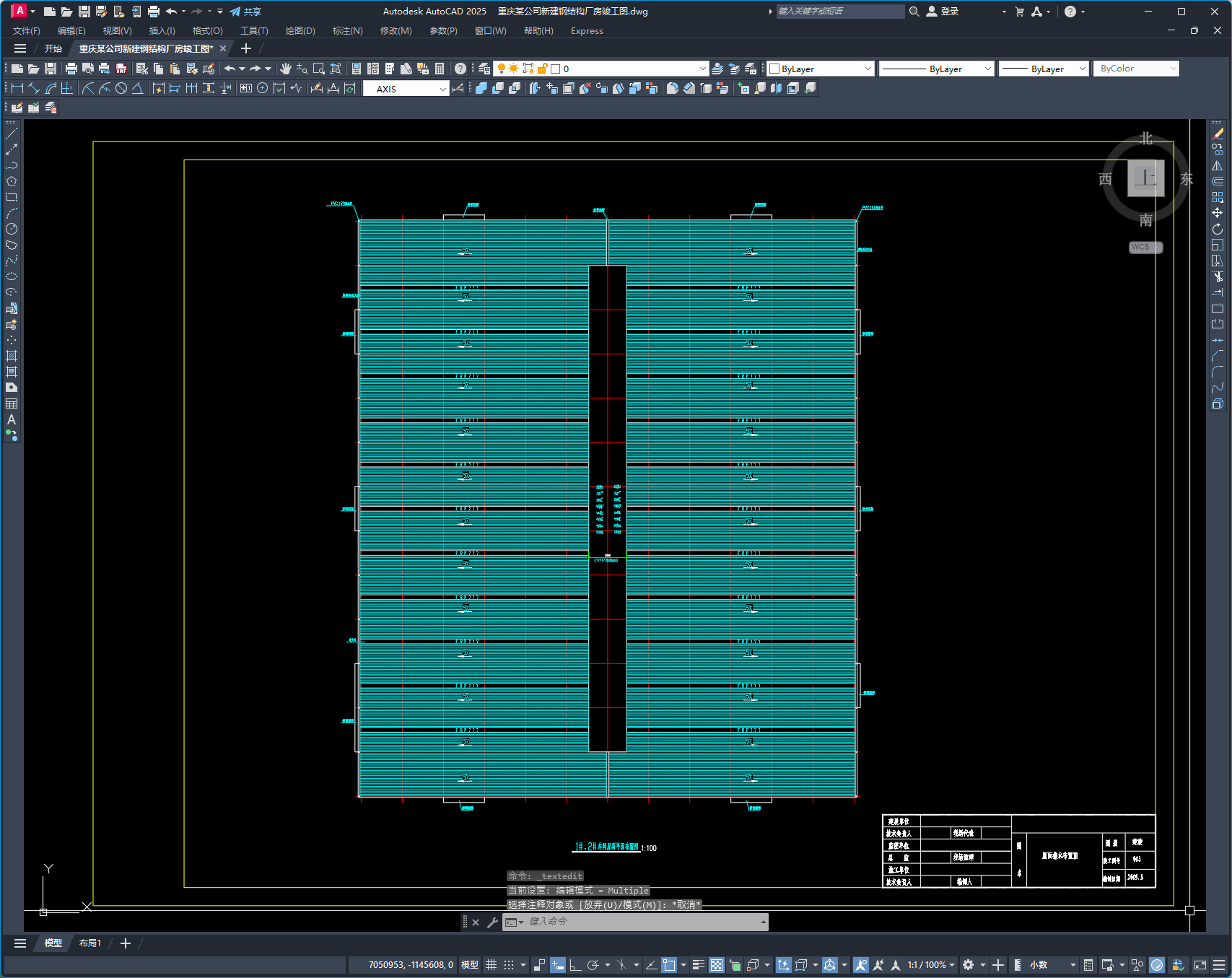Pick the Multiline Text tool
The width and height of the screenshot is (1232, 978).
12,419
